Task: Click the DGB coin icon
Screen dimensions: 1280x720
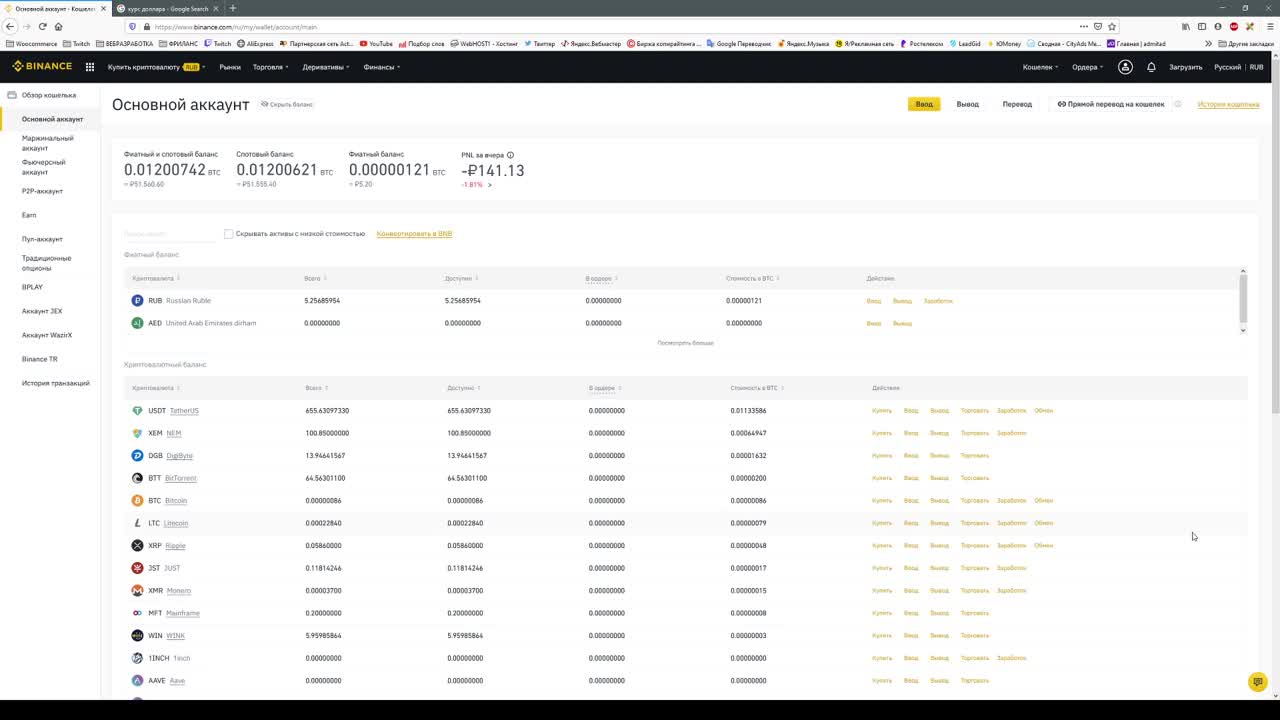Action: tap(138, 456)
